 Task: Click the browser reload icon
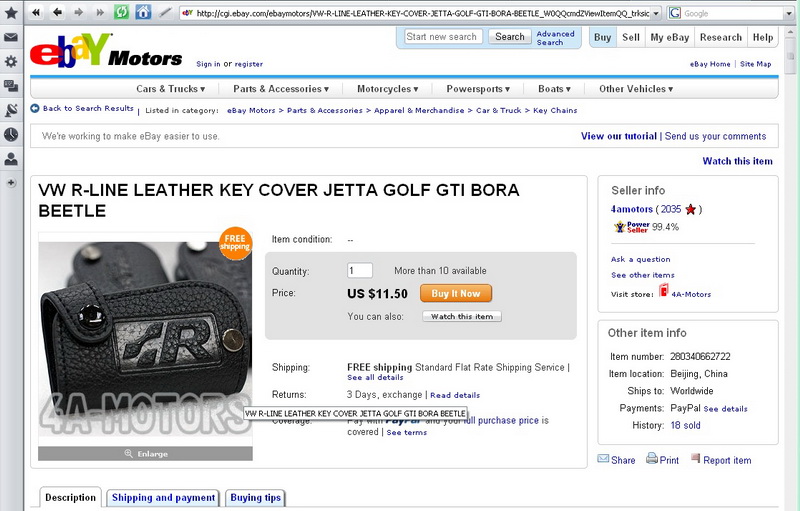(121, 12)
